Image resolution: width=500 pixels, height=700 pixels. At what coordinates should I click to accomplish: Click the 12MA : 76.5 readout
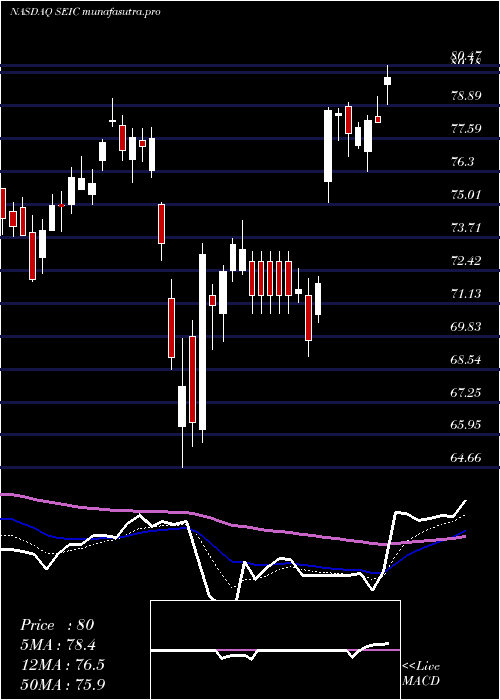[x=62, y=665]
